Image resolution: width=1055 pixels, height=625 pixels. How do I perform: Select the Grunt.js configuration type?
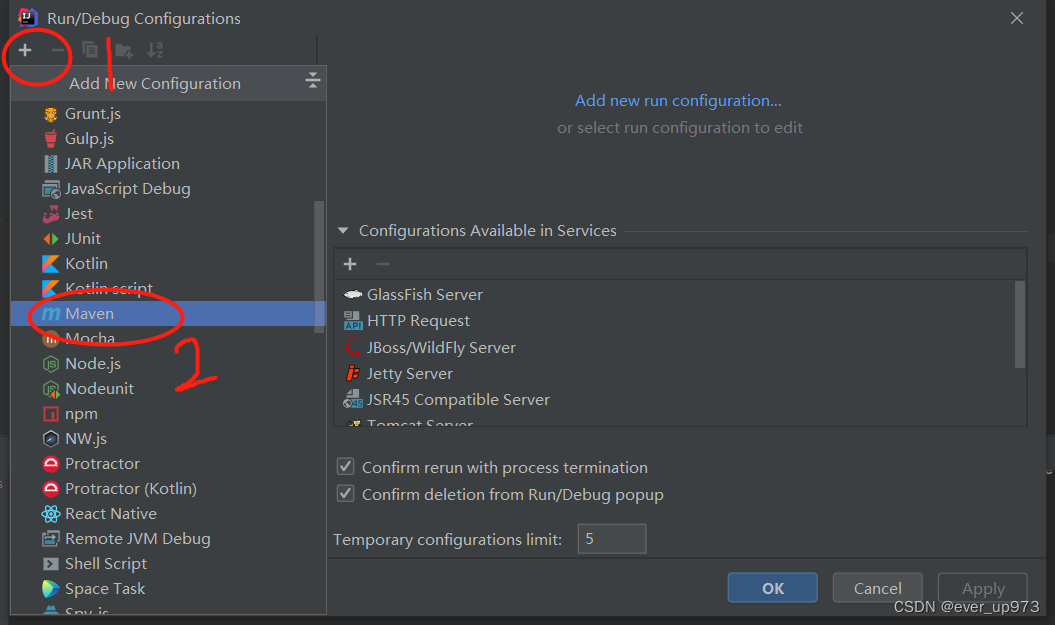point(168,114)
